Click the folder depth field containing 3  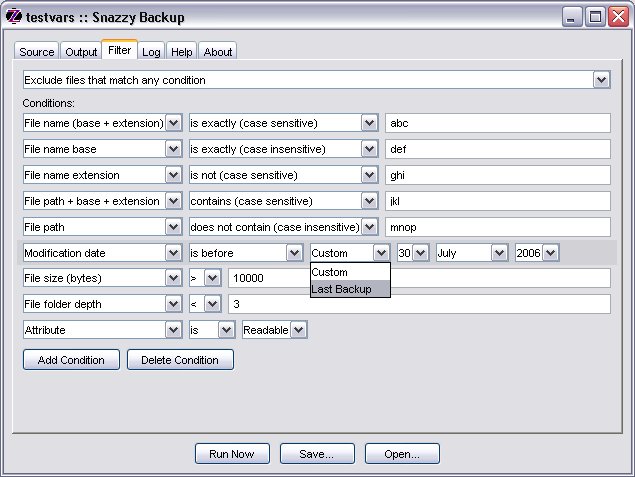(x=419, y=304)
